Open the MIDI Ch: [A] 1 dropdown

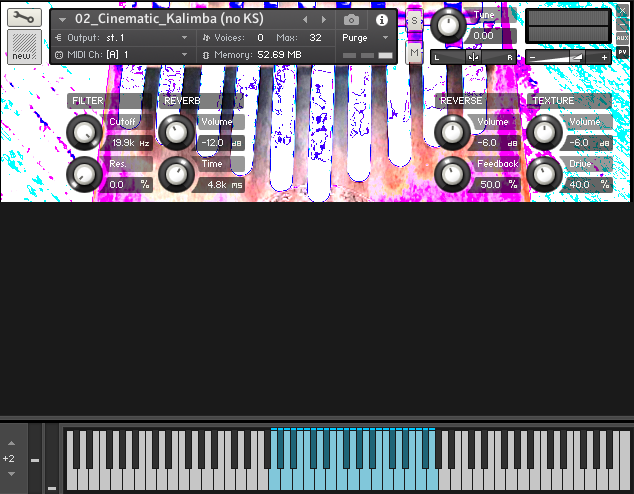(121, 55)
